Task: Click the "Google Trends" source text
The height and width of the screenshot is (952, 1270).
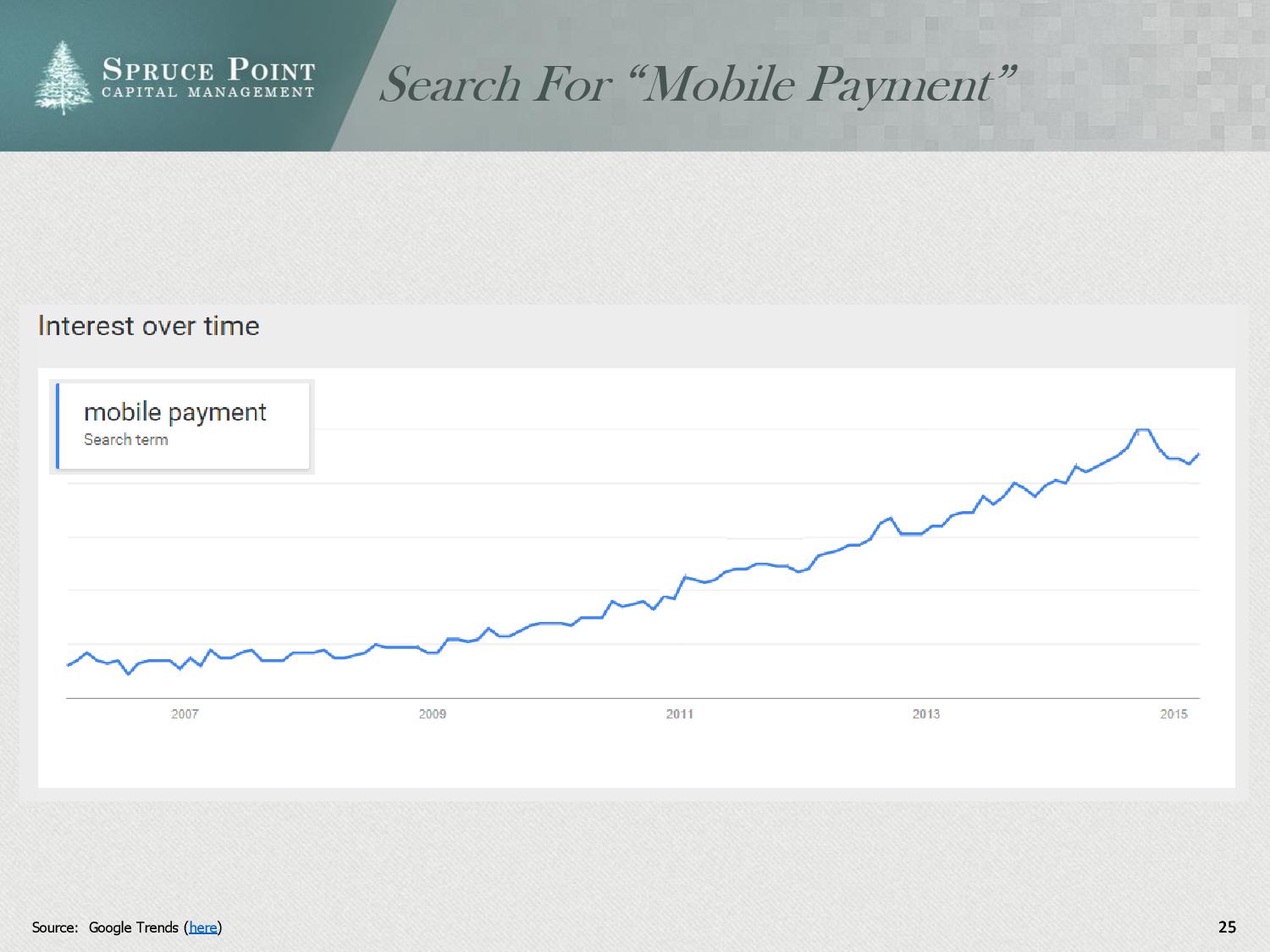Action: click(134, 927)
